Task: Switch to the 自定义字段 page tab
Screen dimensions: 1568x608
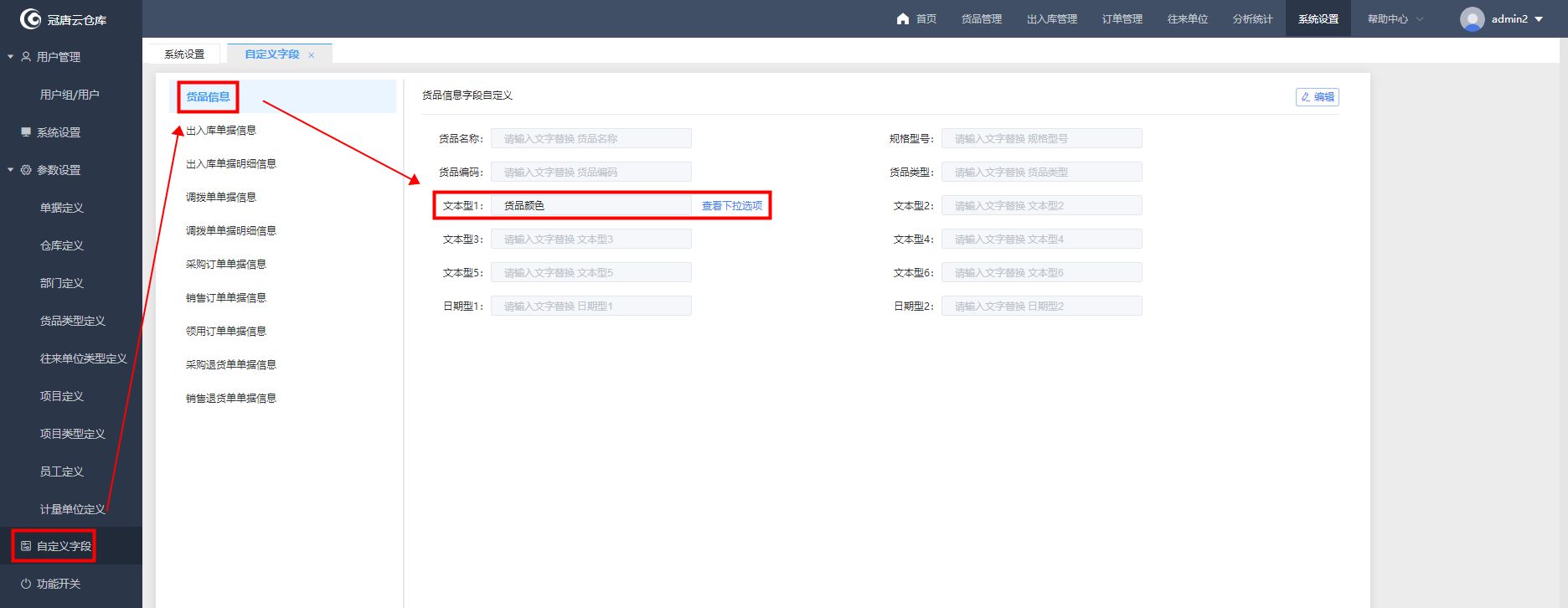Action: pyautogui.click(x=272, y=54)
